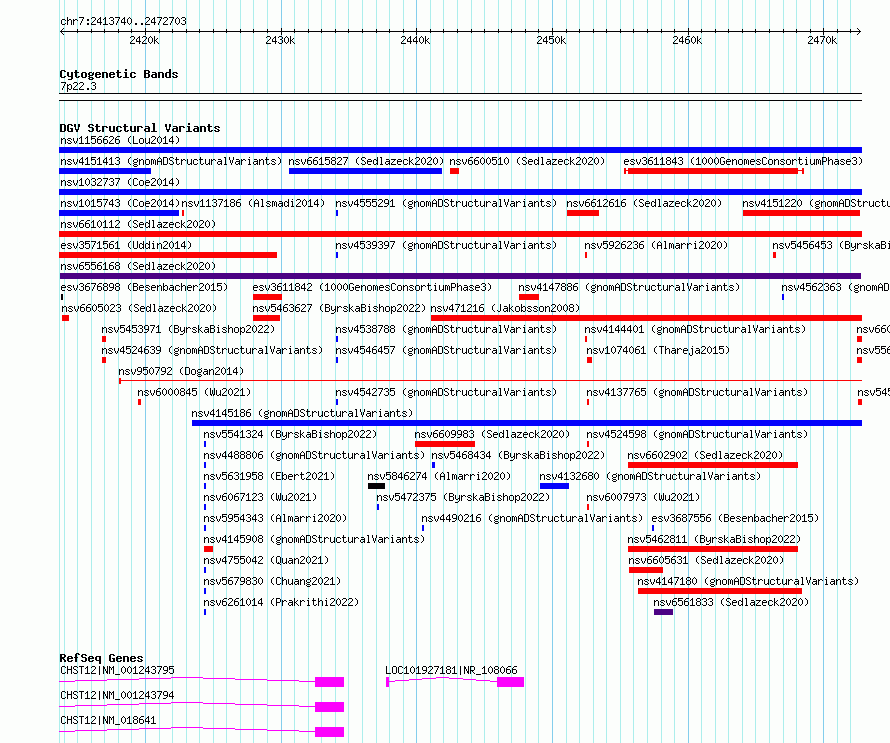Open nsv1074061 (Thareja2015) label
The width and height of the screenshot is (890, 743).
coord(658,350)
